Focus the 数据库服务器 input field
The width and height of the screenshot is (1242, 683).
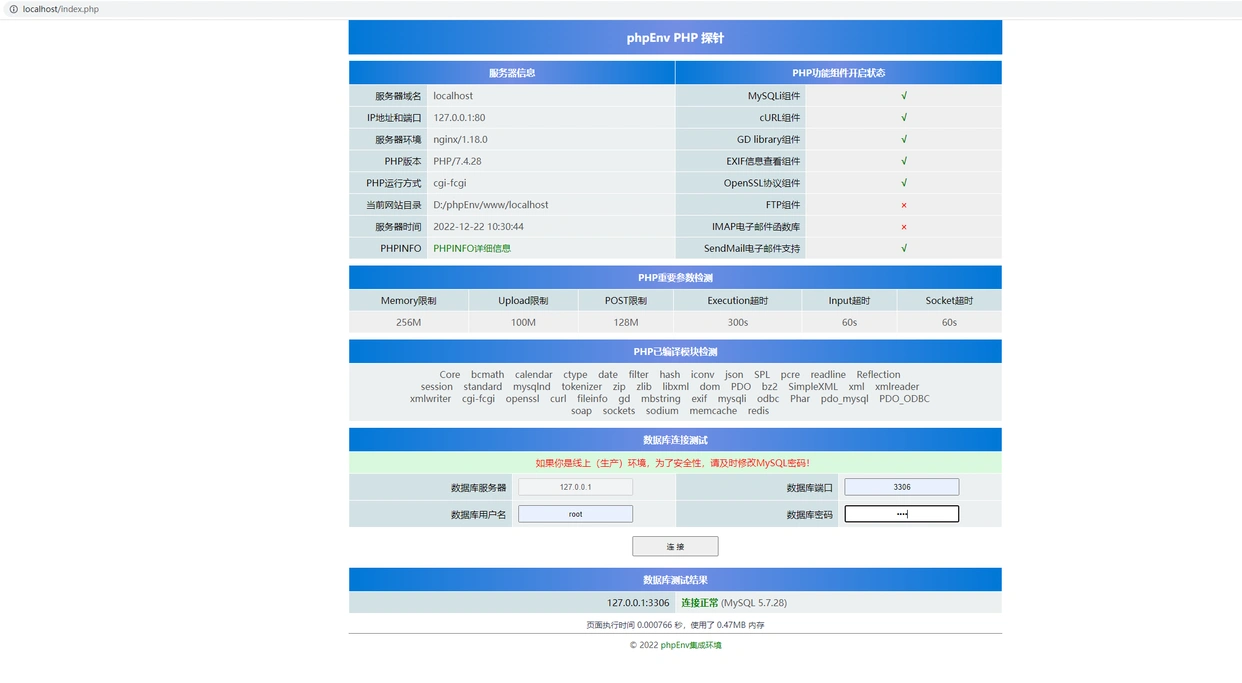575,487
